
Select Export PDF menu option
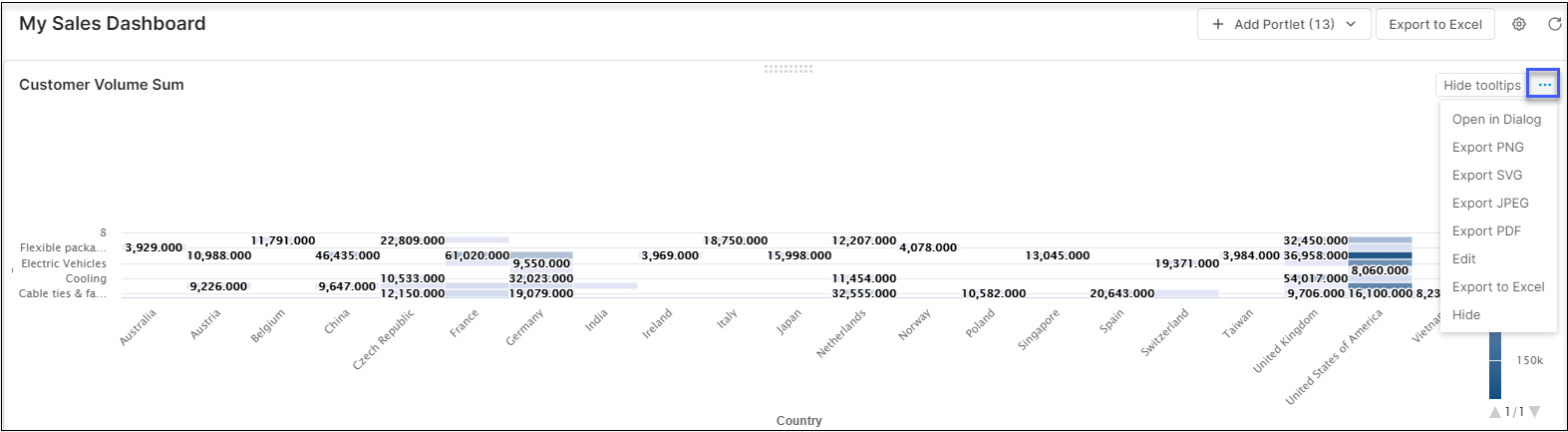pos(1486,230)
